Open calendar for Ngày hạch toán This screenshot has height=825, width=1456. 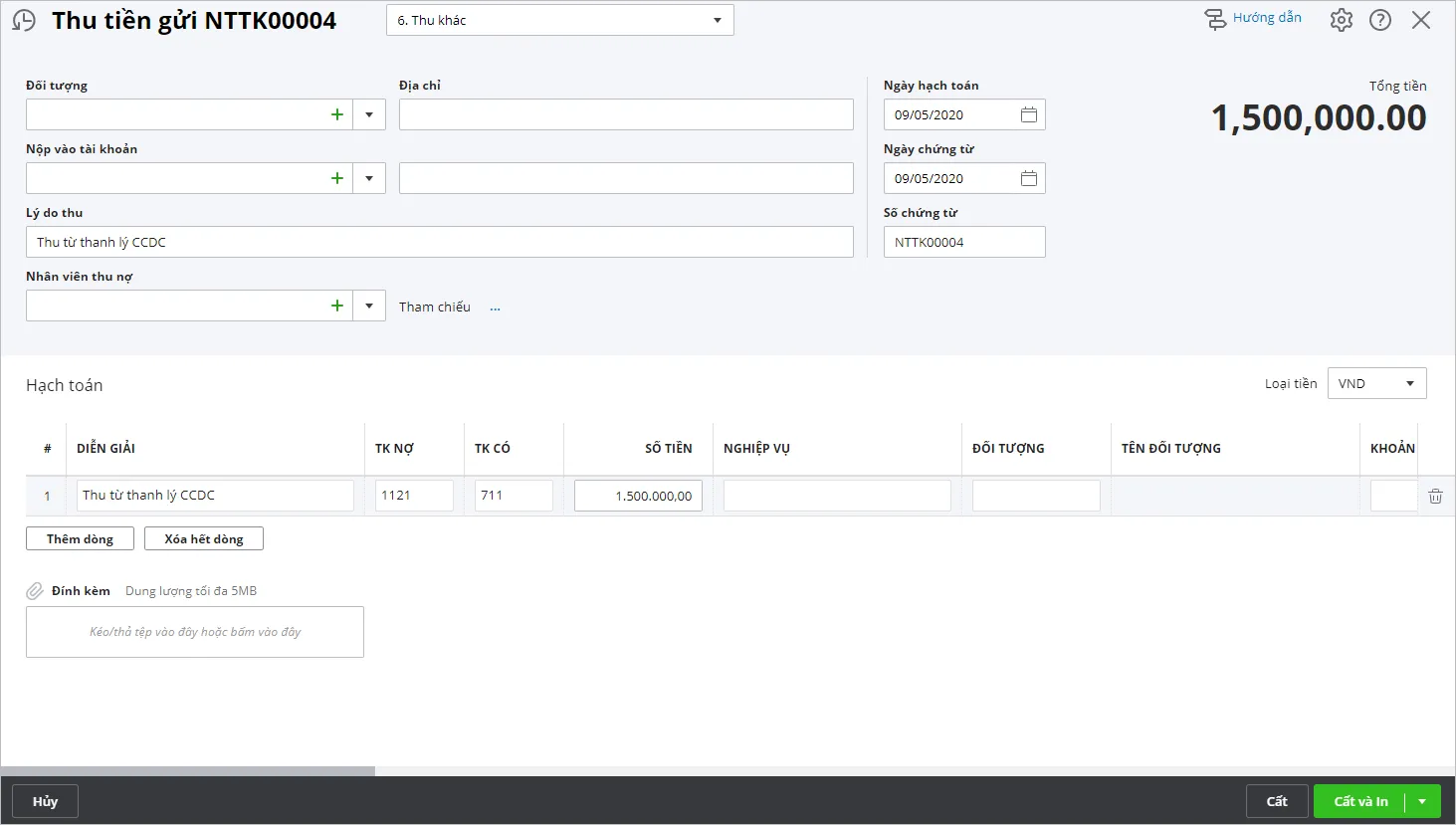point(1028,114)
